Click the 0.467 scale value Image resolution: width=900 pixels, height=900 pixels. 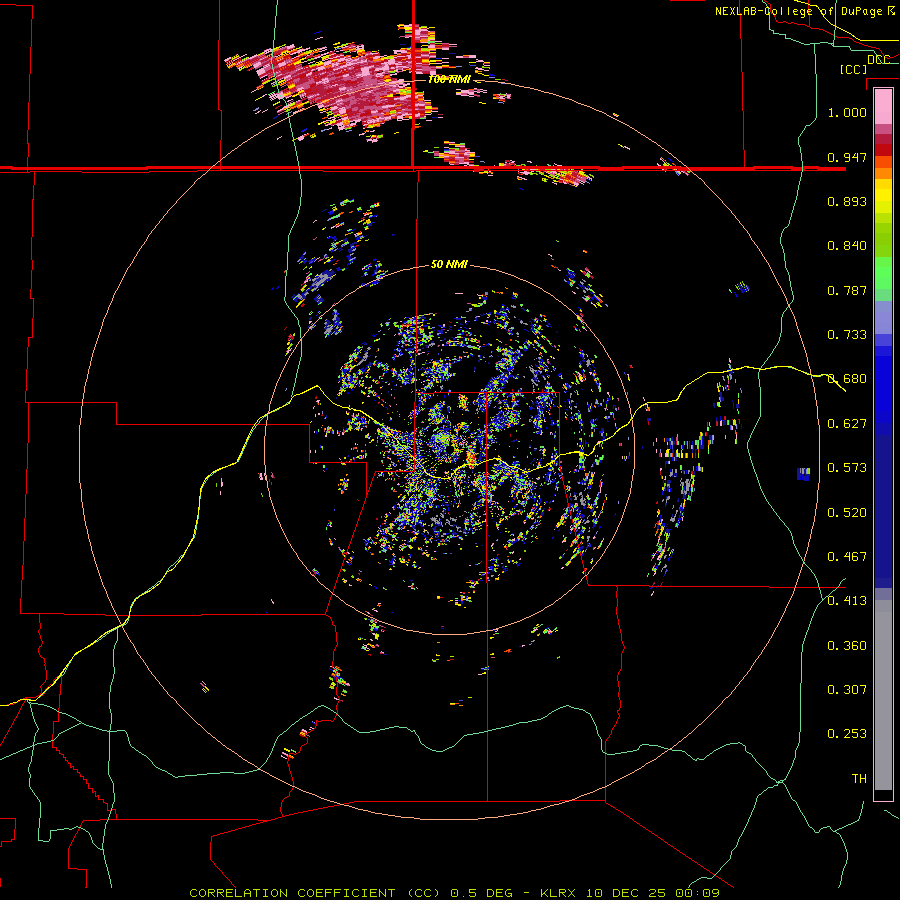click(x=847, y=557)
